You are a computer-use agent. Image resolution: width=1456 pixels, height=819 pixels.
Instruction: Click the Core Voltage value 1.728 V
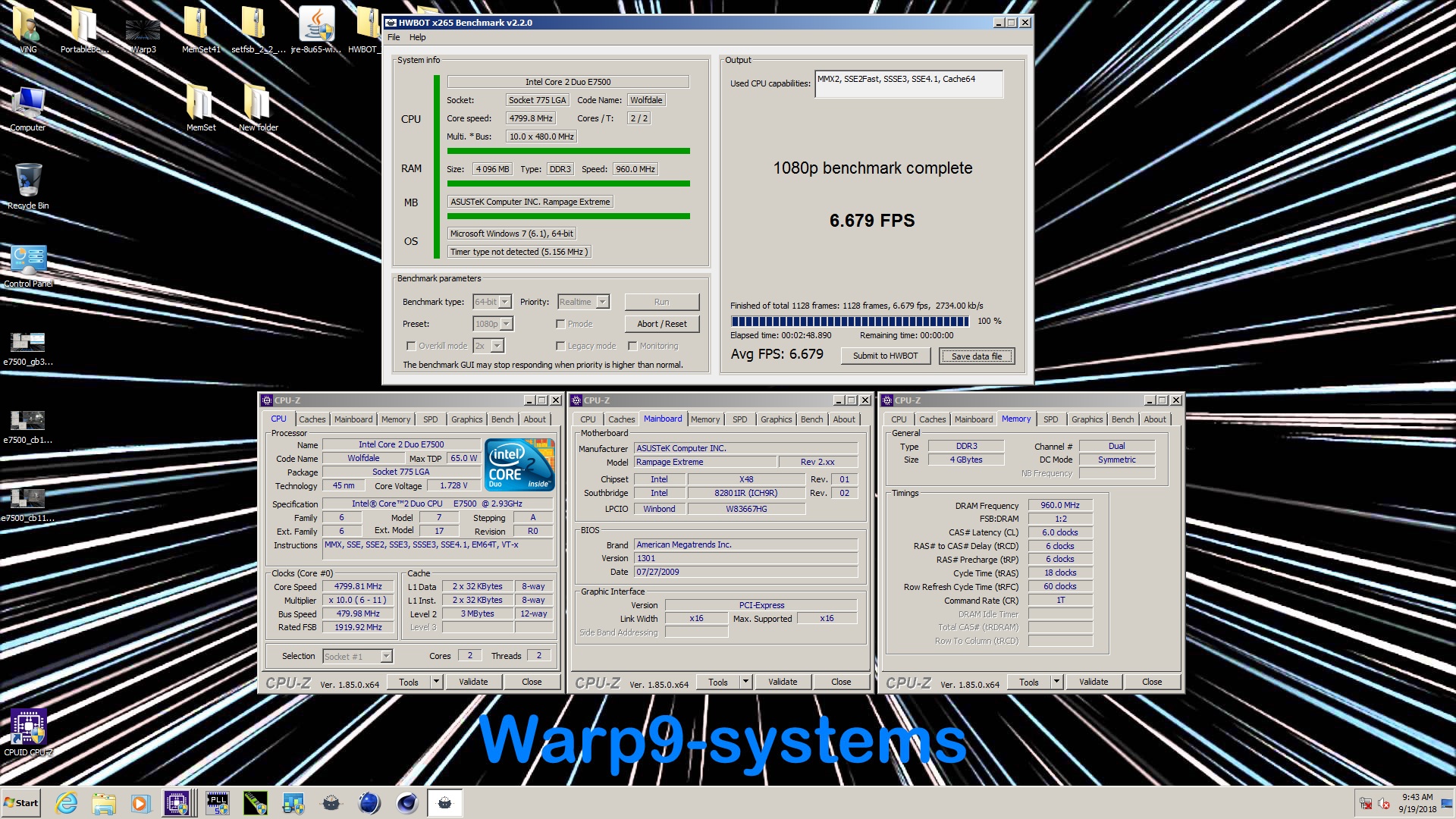pyautogui.click(x=454, y=485)
